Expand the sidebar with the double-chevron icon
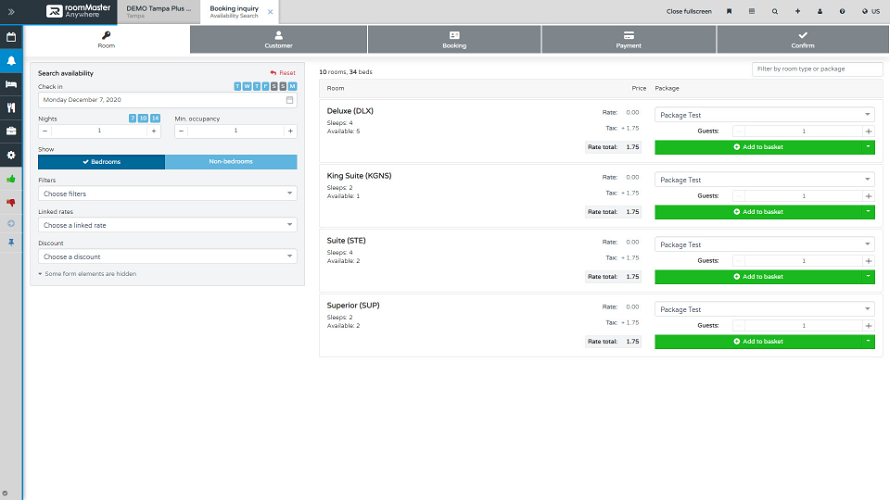 [x=11, y=11]
